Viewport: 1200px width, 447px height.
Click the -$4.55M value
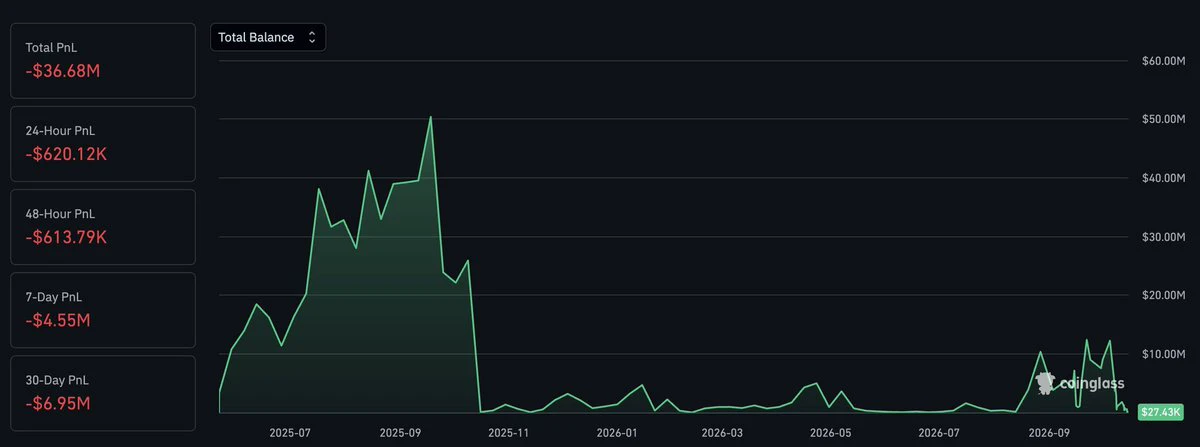coord(58,321)
